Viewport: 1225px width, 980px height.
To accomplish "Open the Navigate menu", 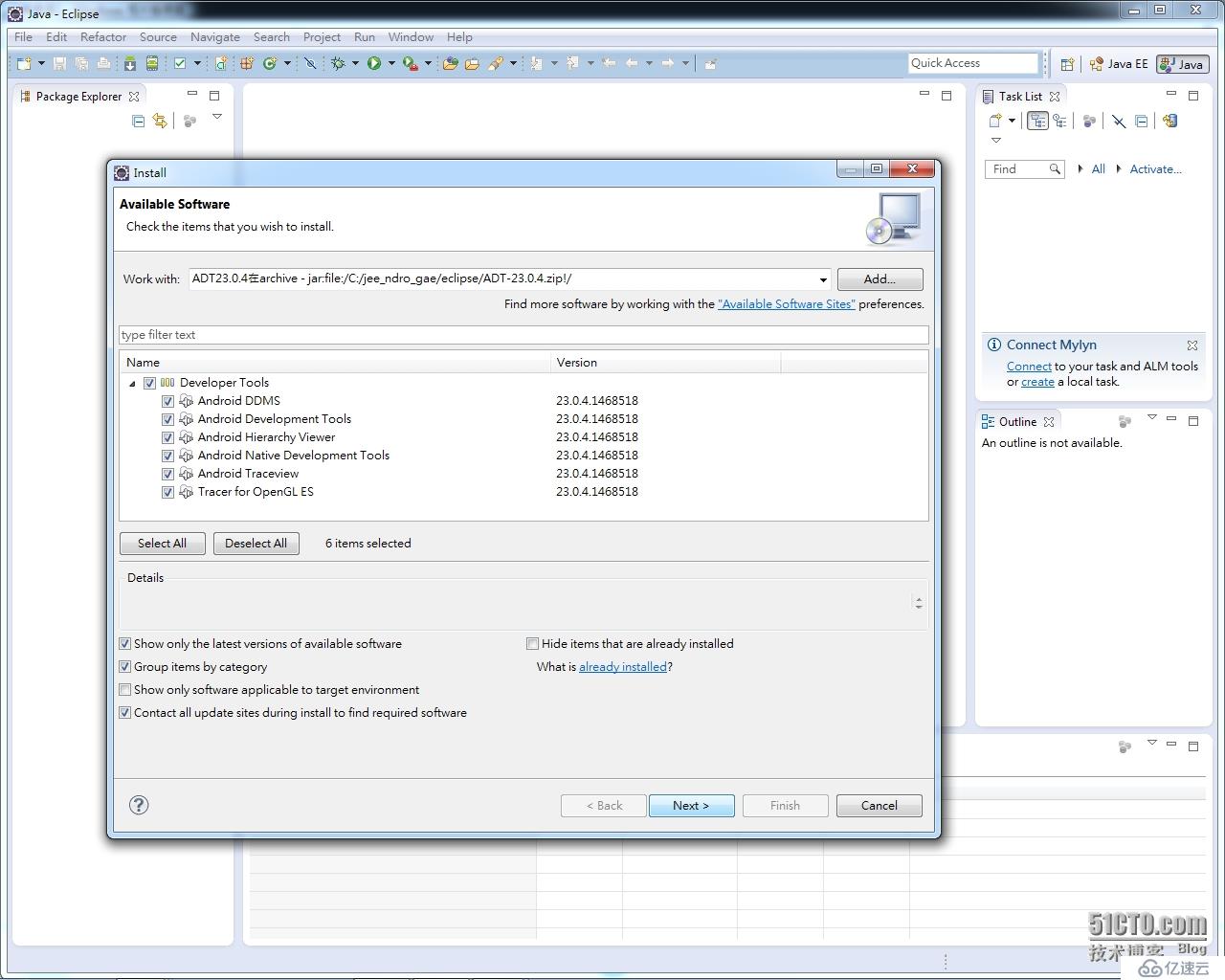I will tap(215, 37).
